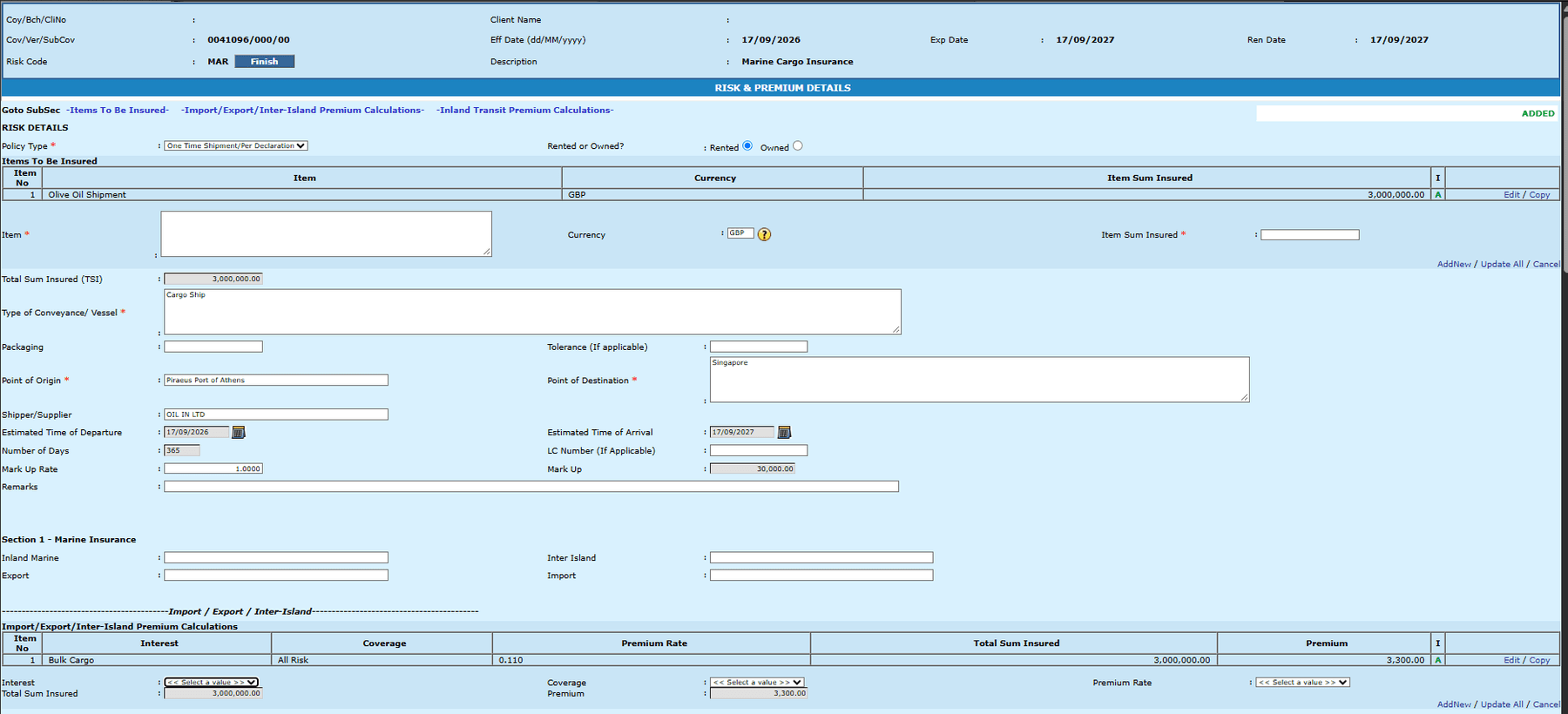Open the Policy Type dropdown
The width and height of the screenshot is (1568, 714).
pyautogui.click(x=236, y=145)
